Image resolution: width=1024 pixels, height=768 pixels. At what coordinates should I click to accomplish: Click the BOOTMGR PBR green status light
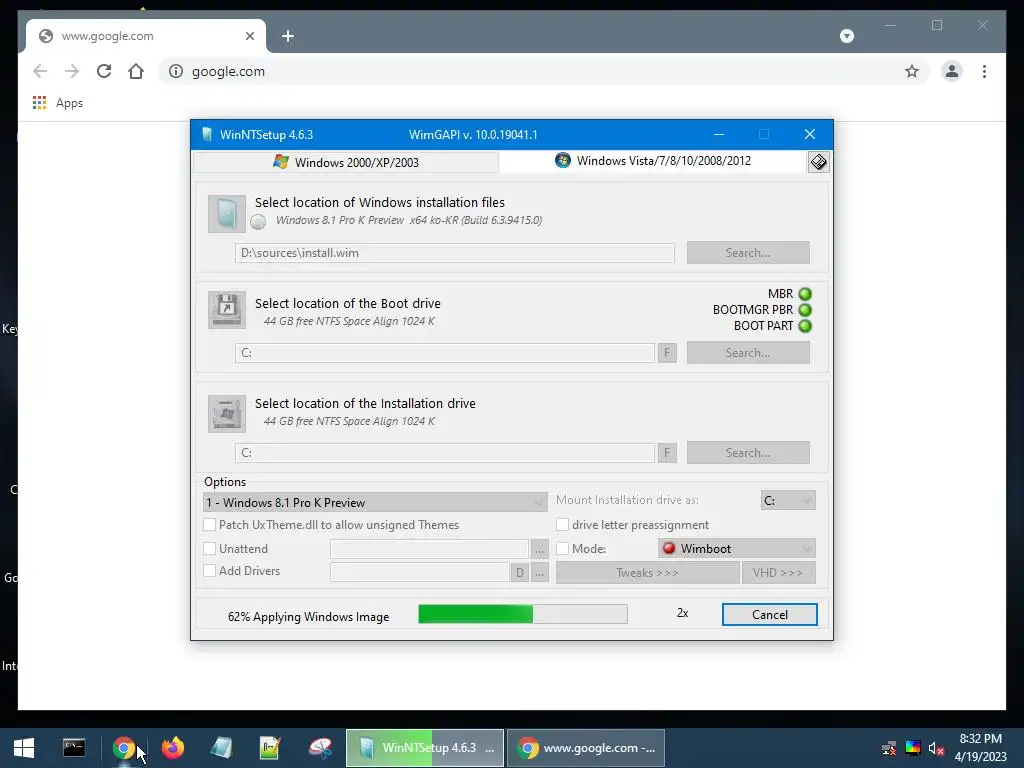(805, 310)
